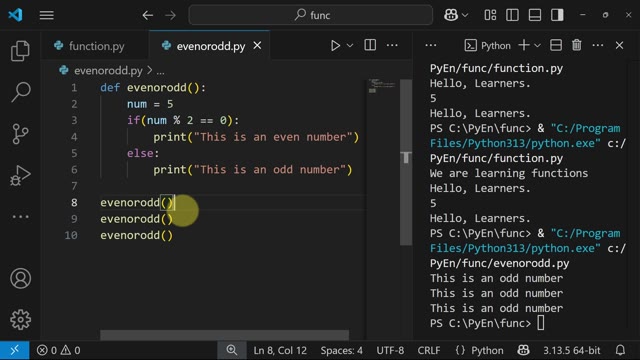This screenshot has width=640, height=360.
Task: Click evenorodd() call on line 10
Action: coord(137,236)
